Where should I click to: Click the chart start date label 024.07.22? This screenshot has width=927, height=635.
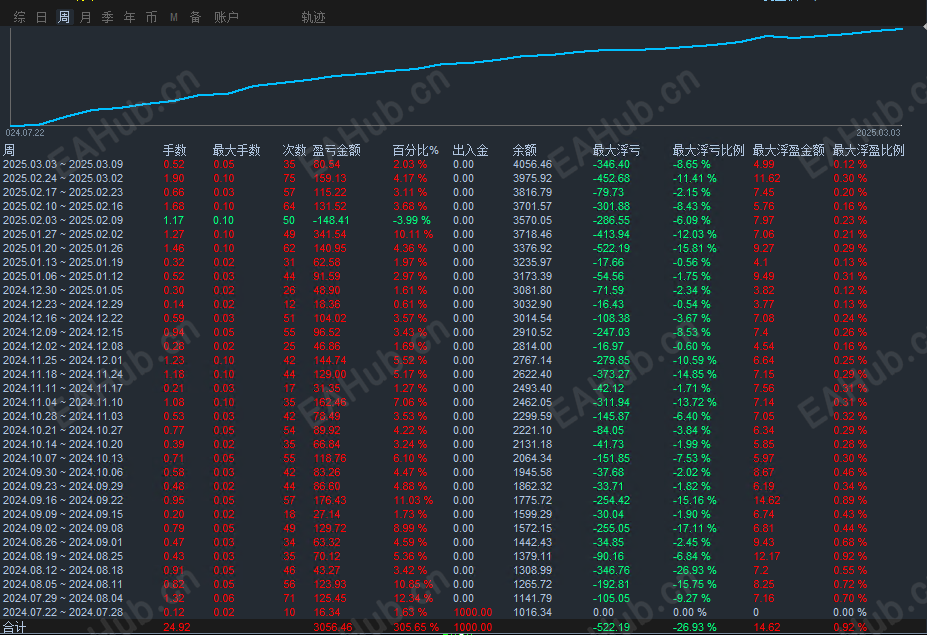tap(25, 132)
